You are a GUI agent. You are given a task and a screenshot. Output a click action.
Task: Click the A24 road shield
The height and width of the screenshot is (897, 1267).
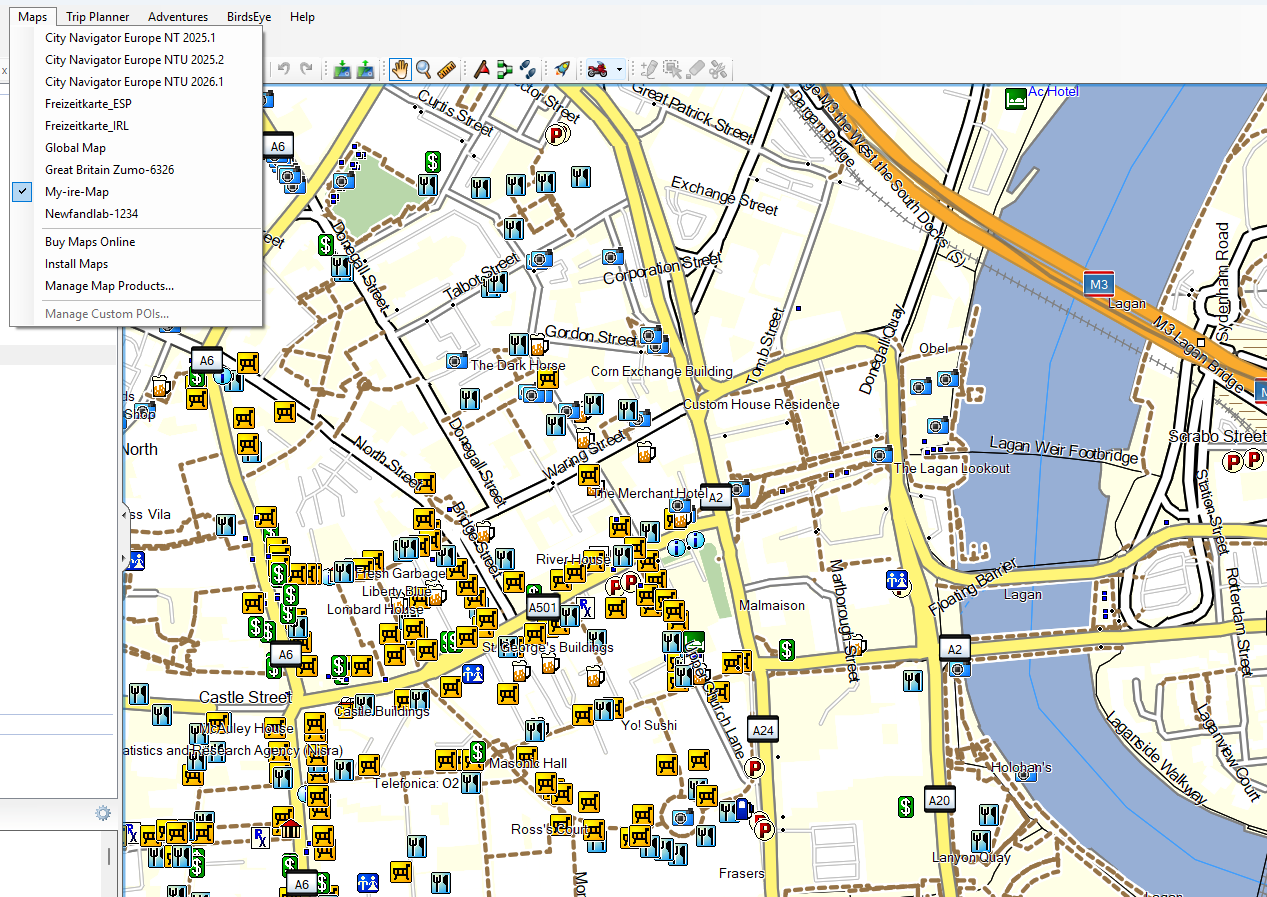point(763,730)
